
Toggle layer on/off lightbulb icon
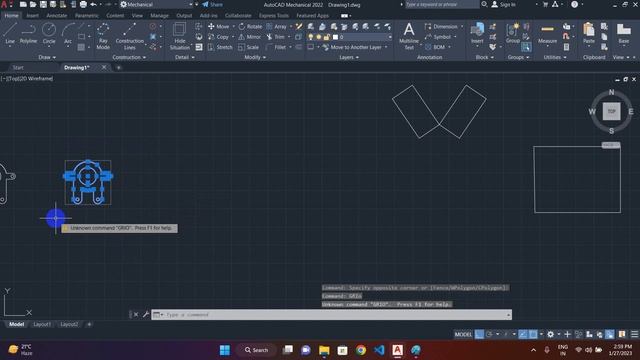coord(311,37)
